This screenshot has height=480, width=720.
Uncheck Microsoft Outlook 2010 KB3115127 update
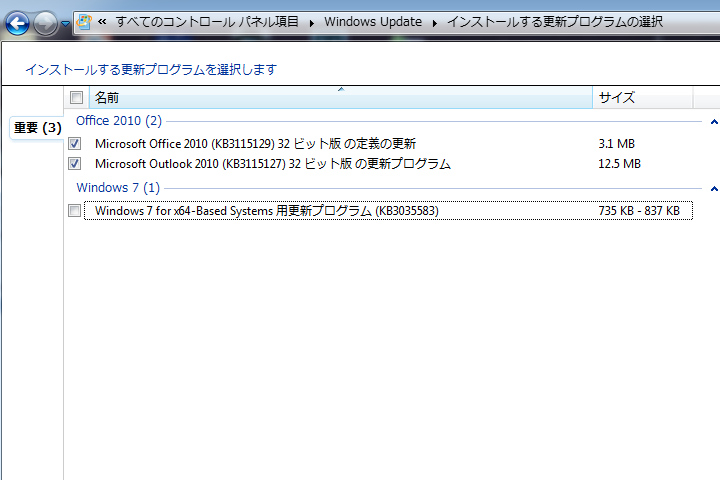point(74,163)
